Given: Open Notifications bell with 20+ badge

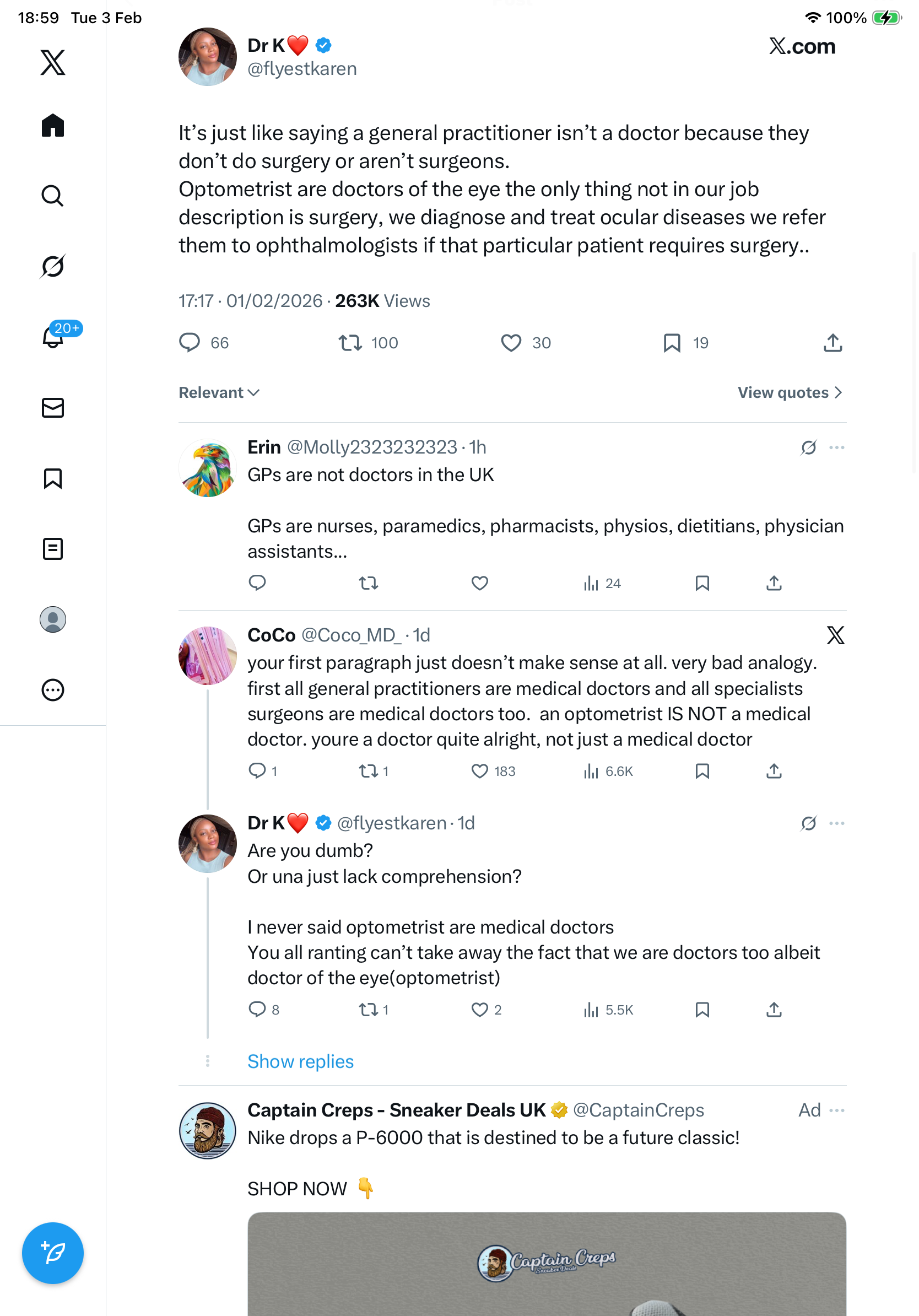Looking at the screenshot, I should [x=53, y=337].
